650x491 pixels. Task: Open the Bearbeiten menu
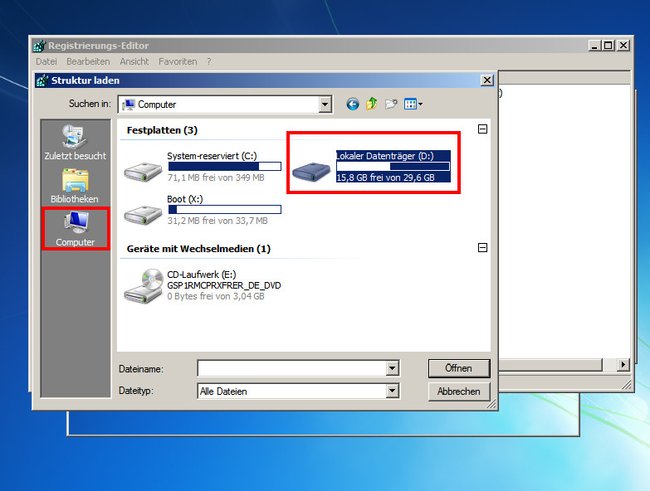click(88, 61)
